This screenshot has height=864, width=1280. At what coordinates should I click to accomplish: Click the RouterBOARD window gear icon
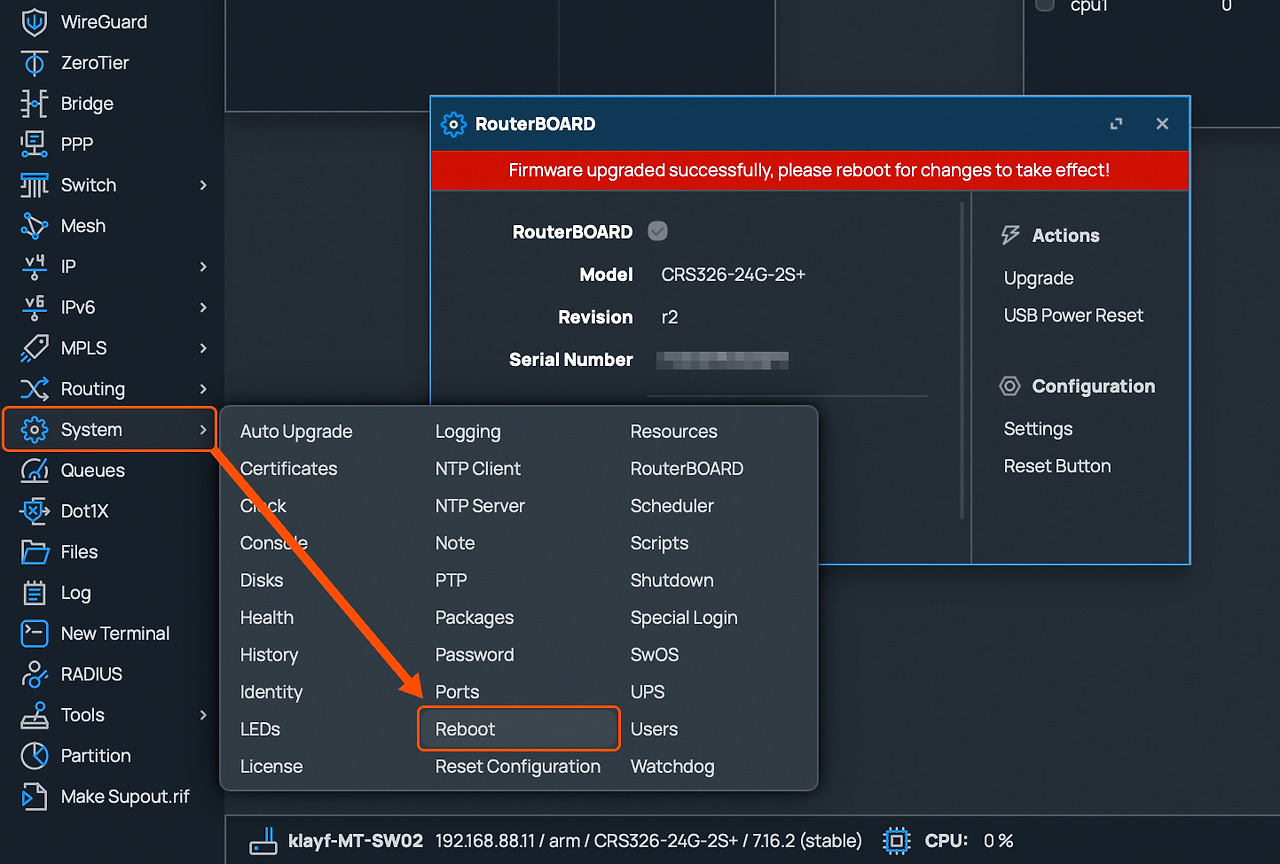tap(453, 124)
